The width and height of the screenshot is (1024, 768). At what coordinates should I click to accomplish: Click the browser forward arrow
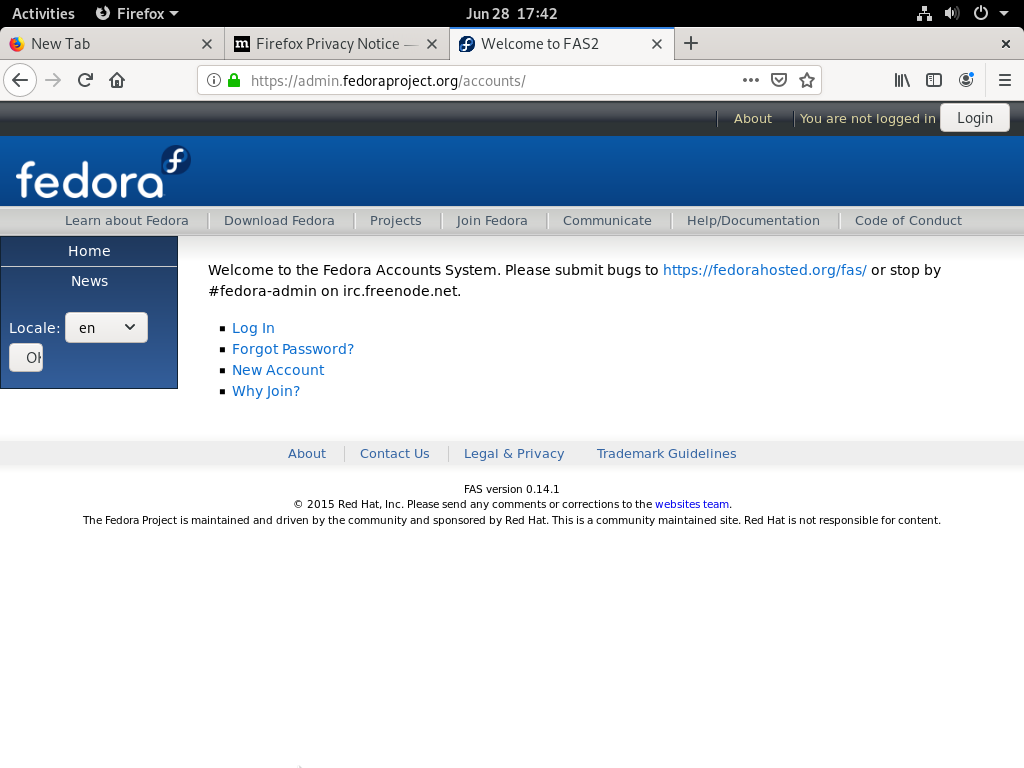(x=53, y=80)
